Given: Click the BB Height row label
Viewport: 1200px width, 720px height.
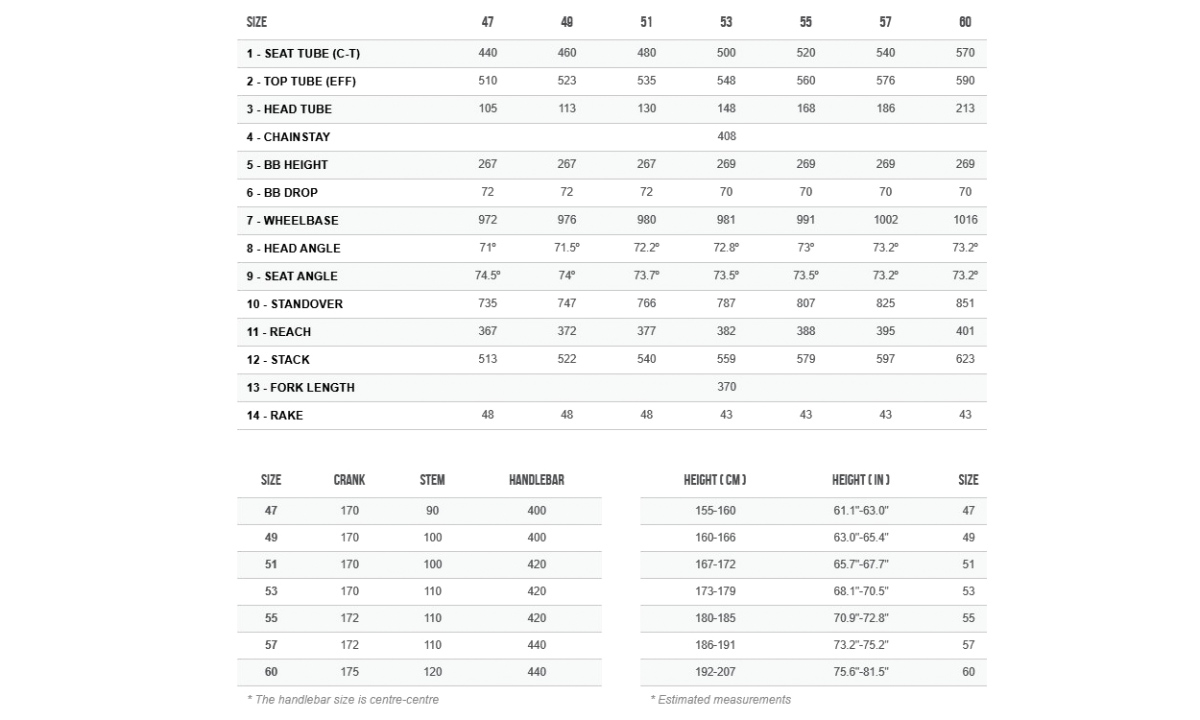Looking at the screenshot, I should pos(287,165).
